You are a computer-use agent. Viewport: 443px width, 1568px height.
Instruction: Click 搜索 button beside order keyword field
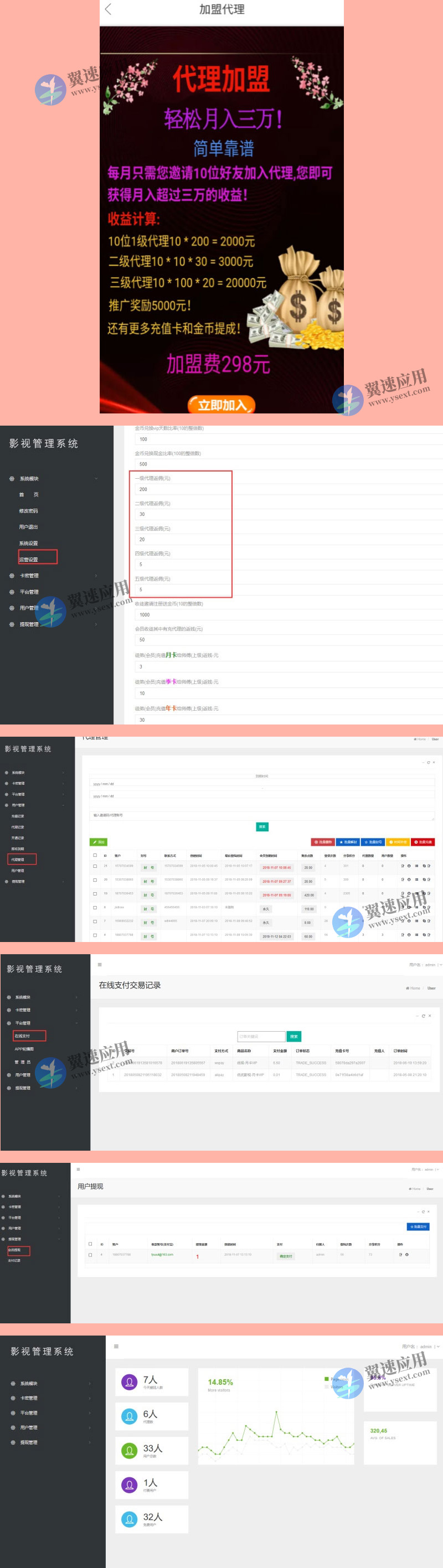pos(293,1036)
